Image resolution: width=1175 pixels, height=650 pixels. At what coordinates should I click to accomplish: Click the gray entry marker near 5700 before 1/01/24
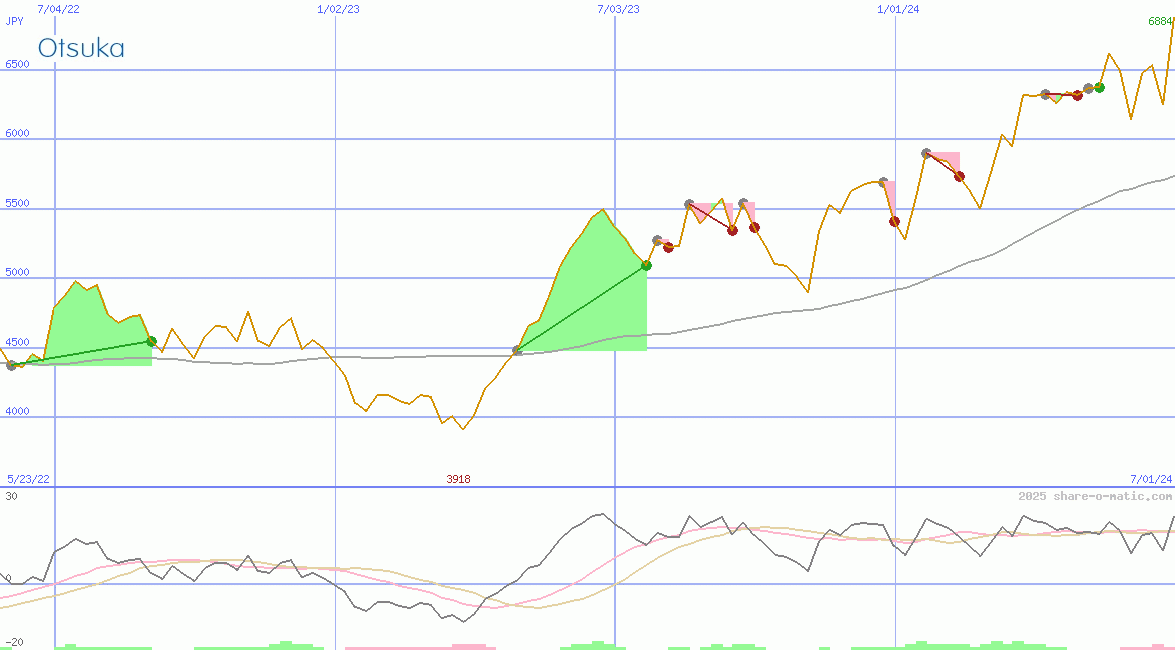pos(883,182)
